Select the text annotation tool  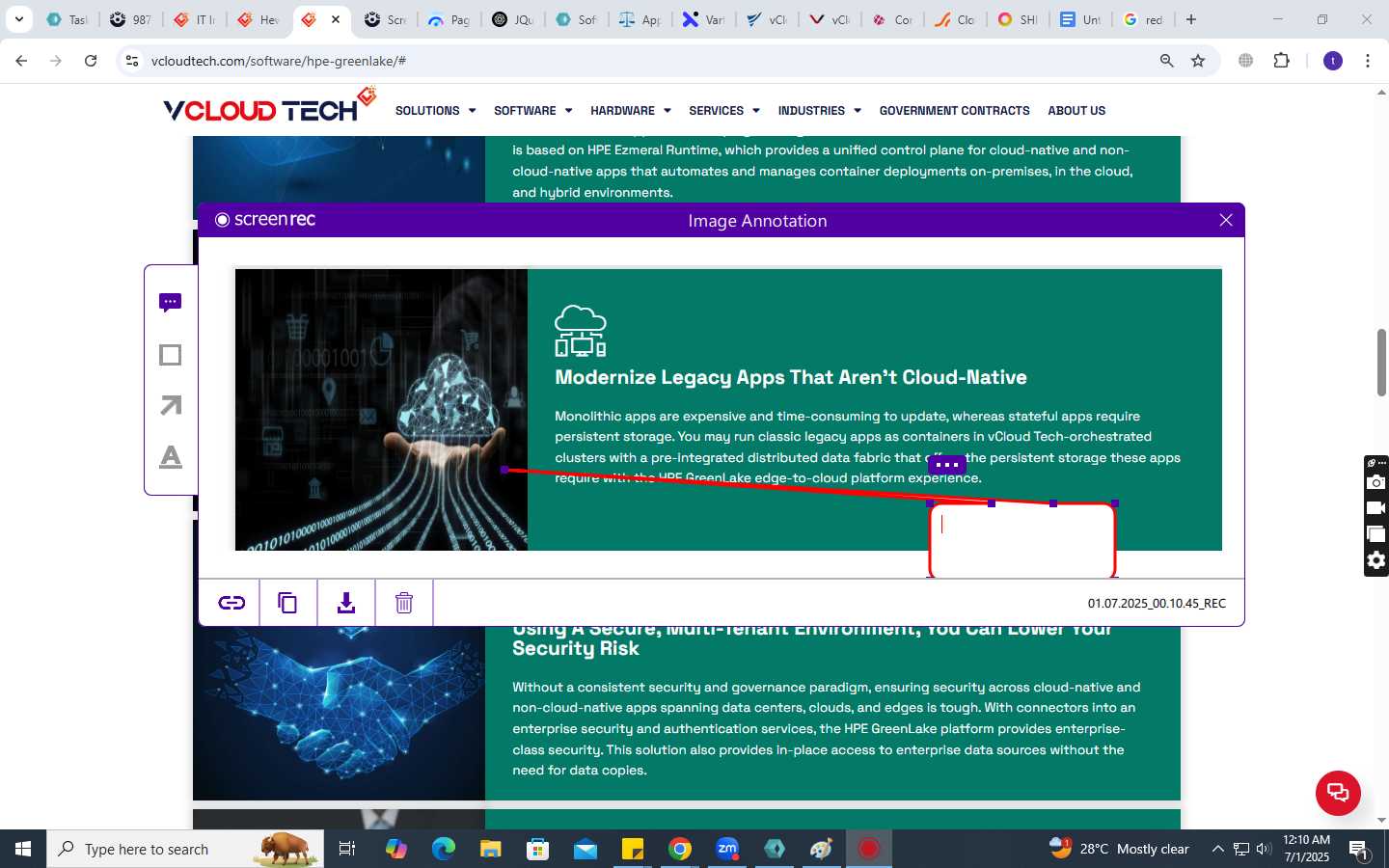(x=170, y=456)
